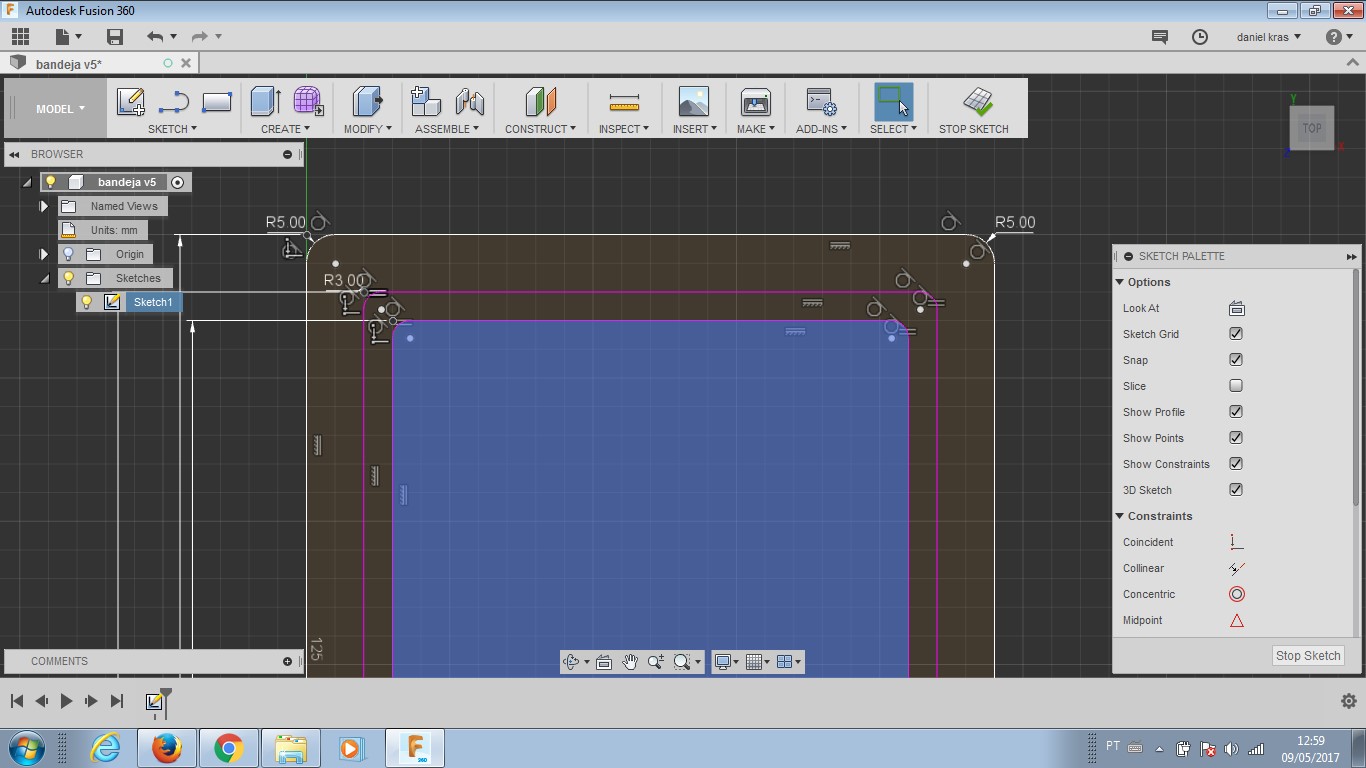1366x768 pixels.
Task: Hide Sketch1 with its lightbulb
Action: pyautogui.click(x=87, y=302)
